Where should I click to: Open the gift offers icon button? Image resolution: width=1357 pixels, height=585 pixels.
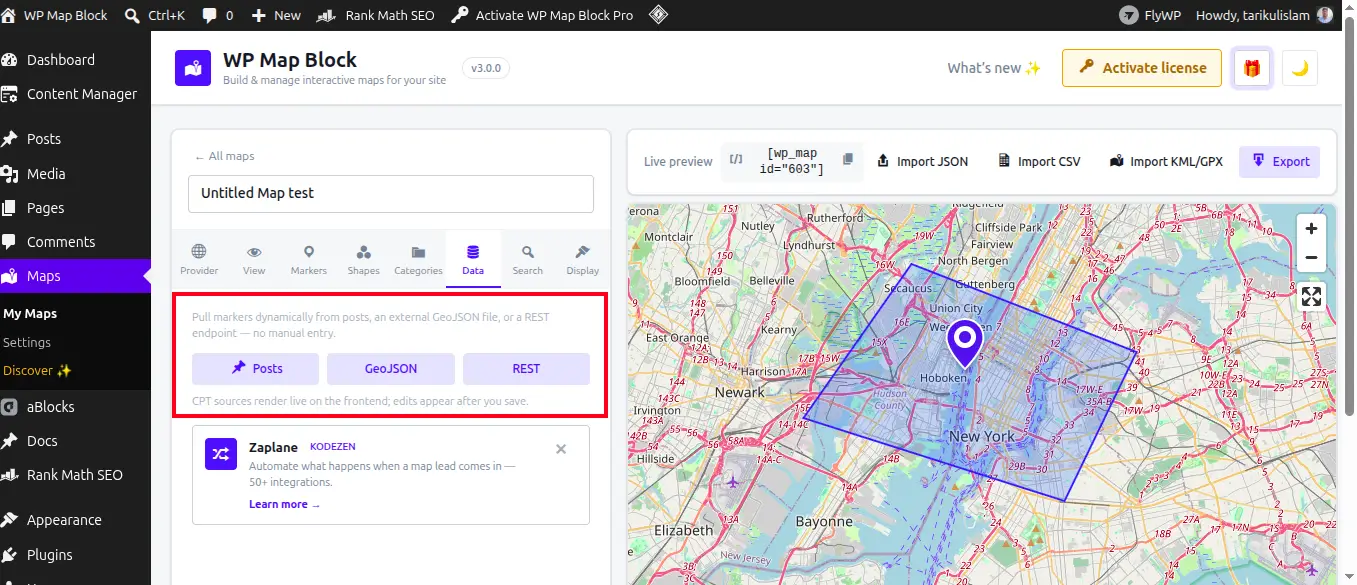tap(1251, 68)
